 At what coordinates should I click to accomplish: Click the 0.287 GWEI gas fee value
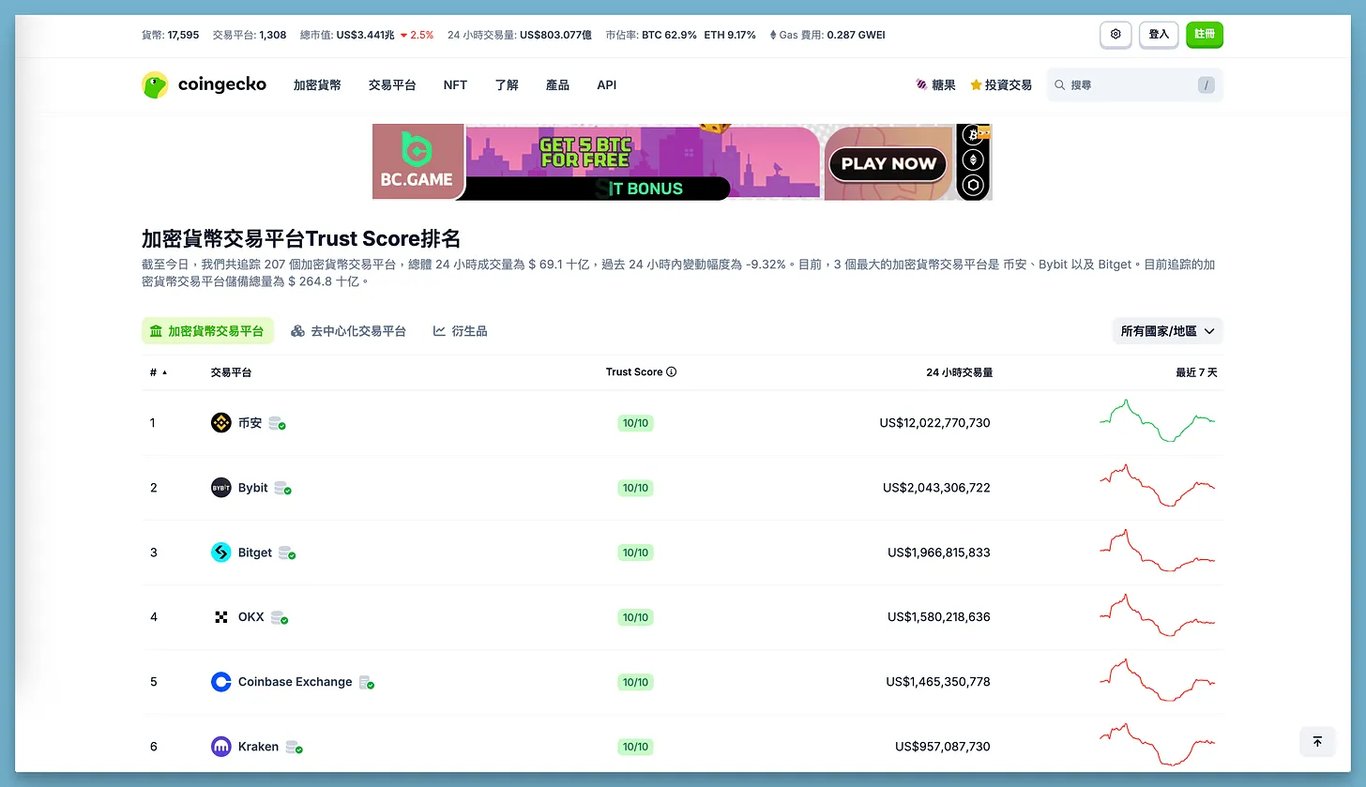click(856, 35)
